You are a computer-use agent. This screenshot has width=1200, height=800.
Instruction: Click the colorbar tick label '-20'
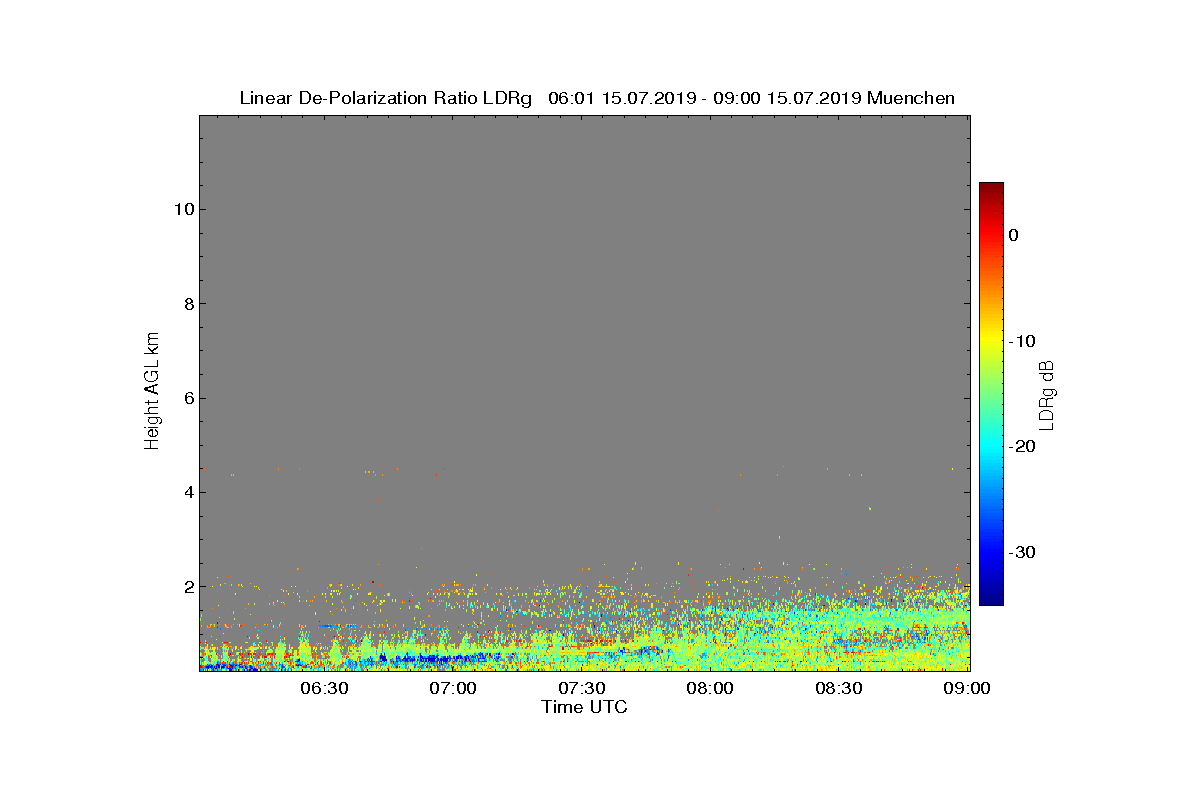(x=1021, y=447)
